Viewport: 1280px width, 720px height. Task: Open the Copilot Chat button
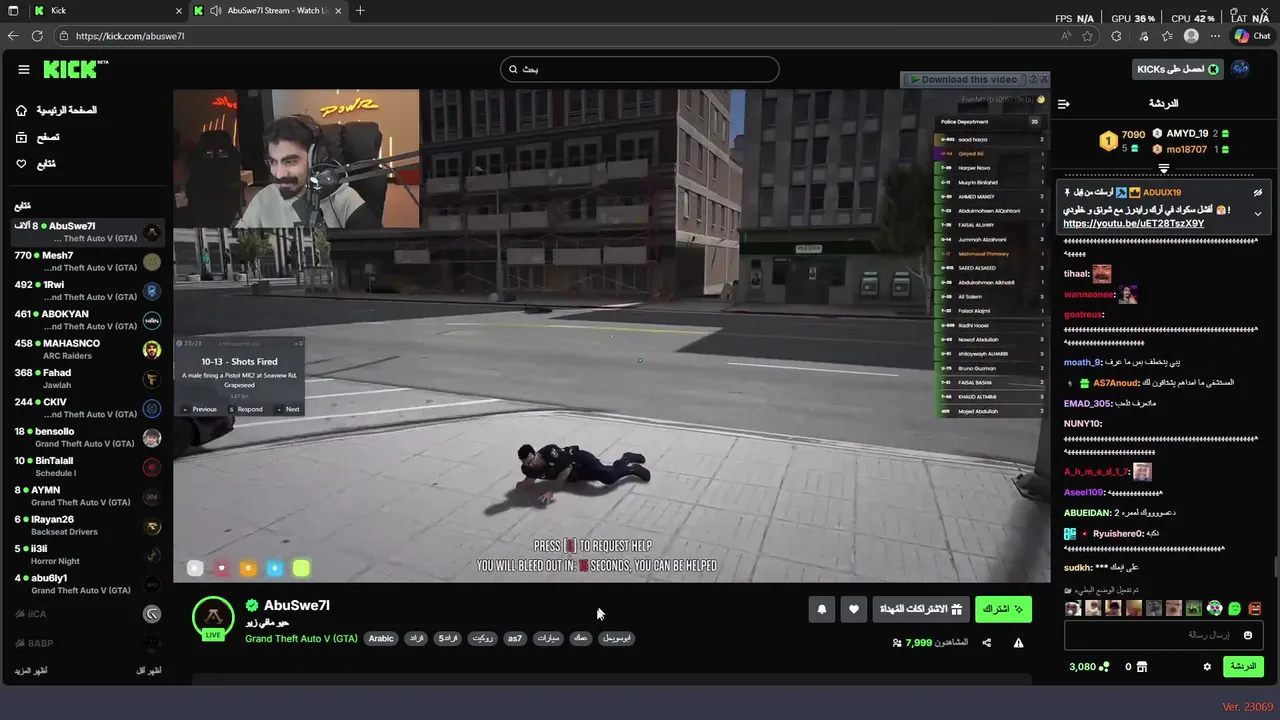(1252, 36)
